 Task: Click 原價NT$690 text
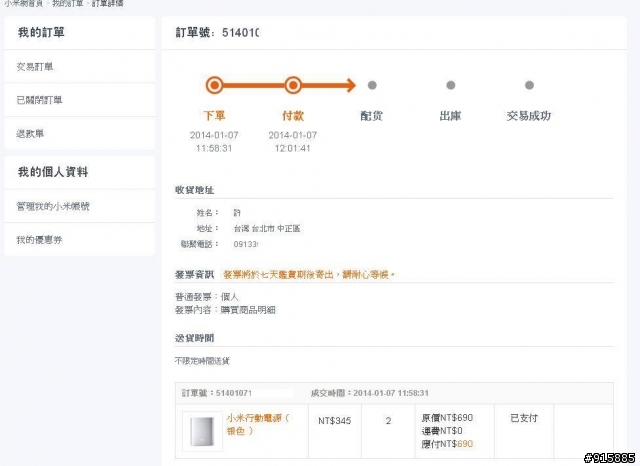pyautogui.click(x=447, y=418)
